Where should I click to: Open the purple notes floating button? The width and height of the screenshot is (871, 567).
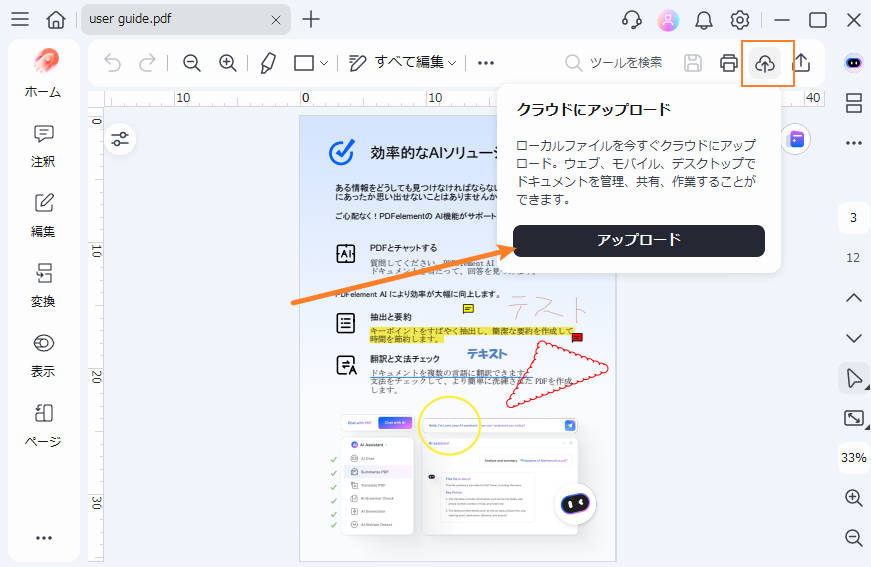[x=797, y=139]
